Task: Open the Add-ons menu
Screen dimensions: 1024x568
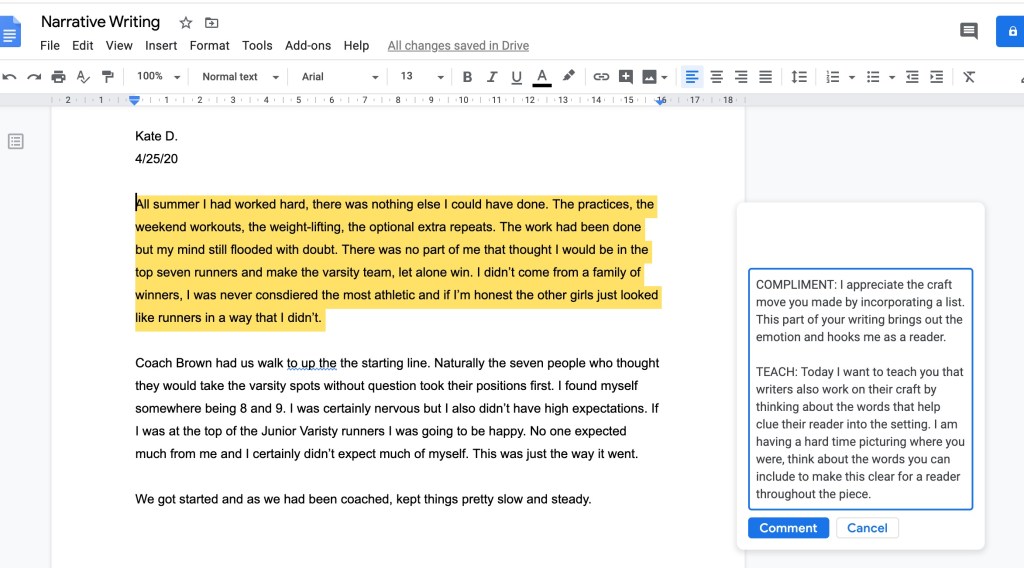Action: tap(308, 45)
